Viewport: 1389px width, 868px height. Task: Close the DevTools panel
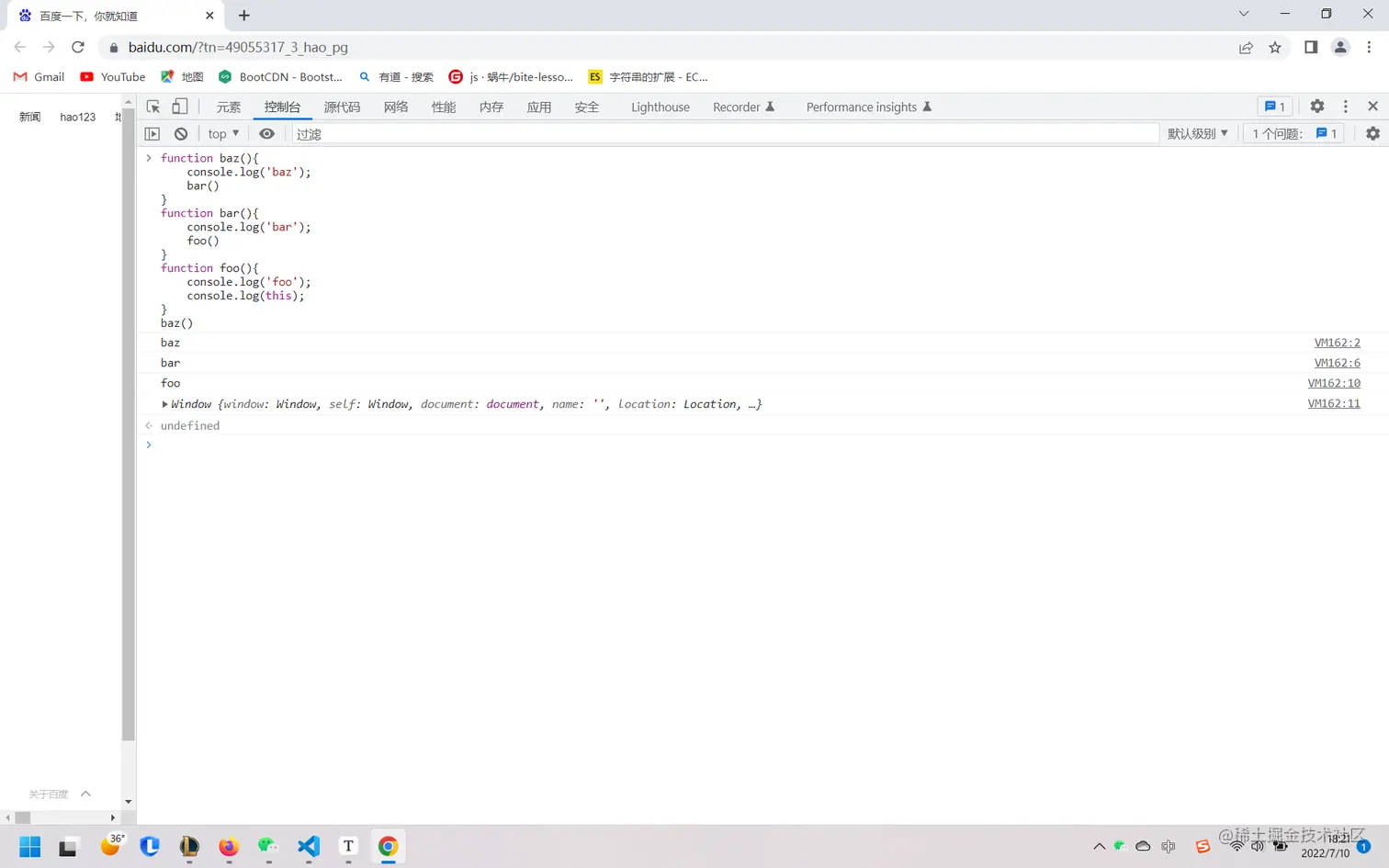(x=1372, y=107)
